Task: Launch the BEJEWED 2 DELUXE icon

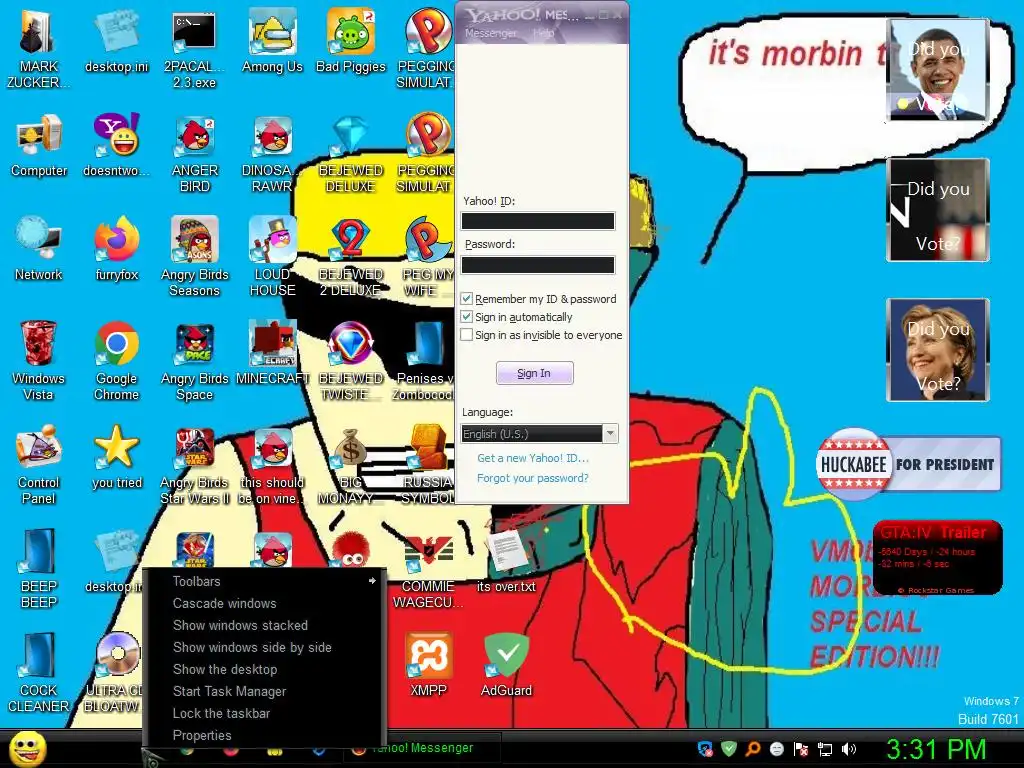Action: pyautogui.click(x=351, y=257)
